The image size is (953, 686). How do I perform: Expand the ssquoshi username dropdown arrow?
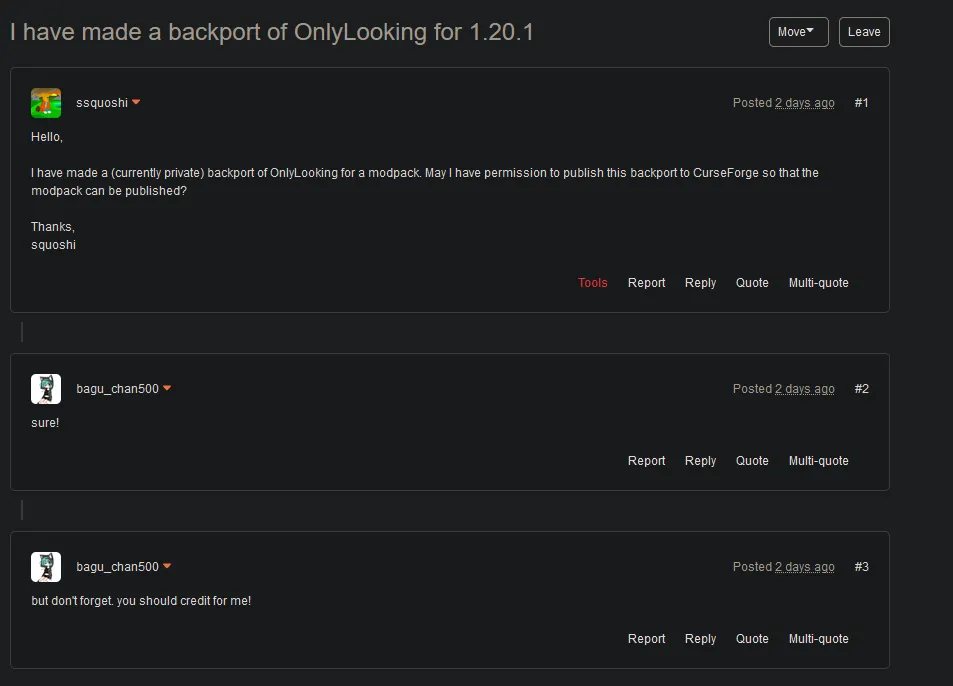tap(136, 102)
